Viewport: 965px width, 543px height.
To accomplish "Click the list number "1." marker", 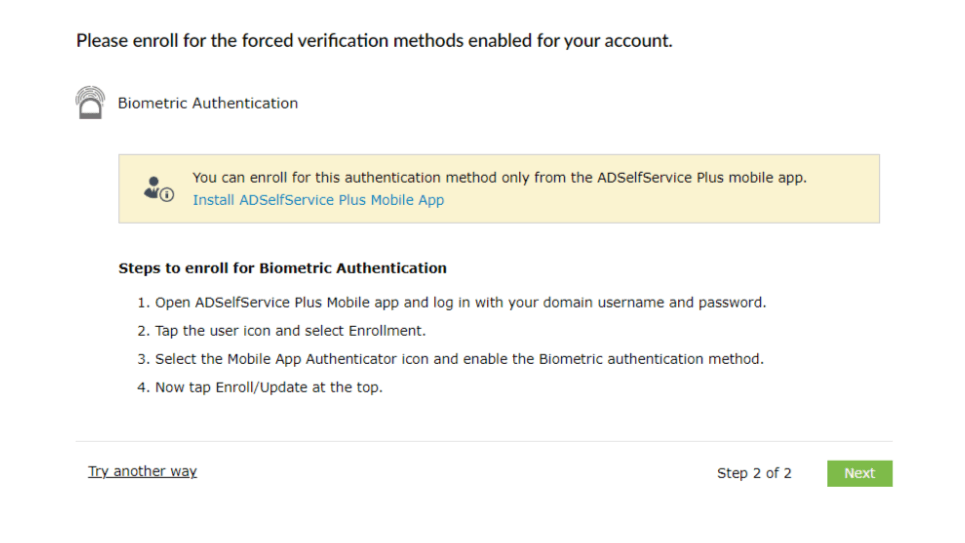I will click(x=143, y=302).
